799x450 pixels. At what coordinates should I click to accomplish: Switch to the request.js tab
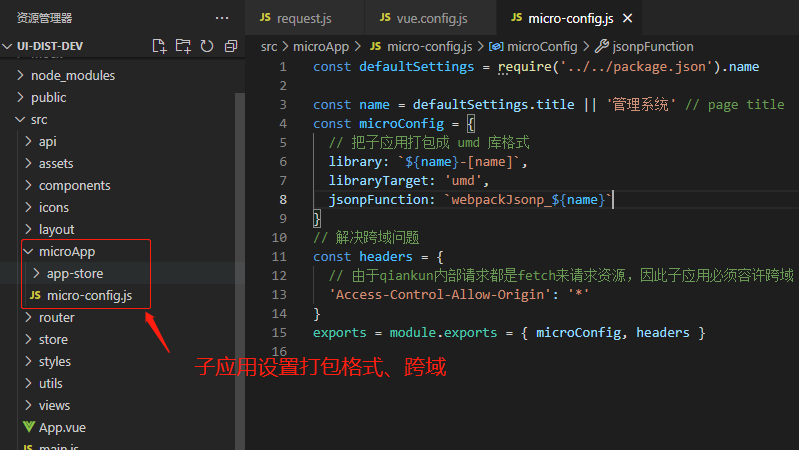pyautogui.click(x=302, y=18)
